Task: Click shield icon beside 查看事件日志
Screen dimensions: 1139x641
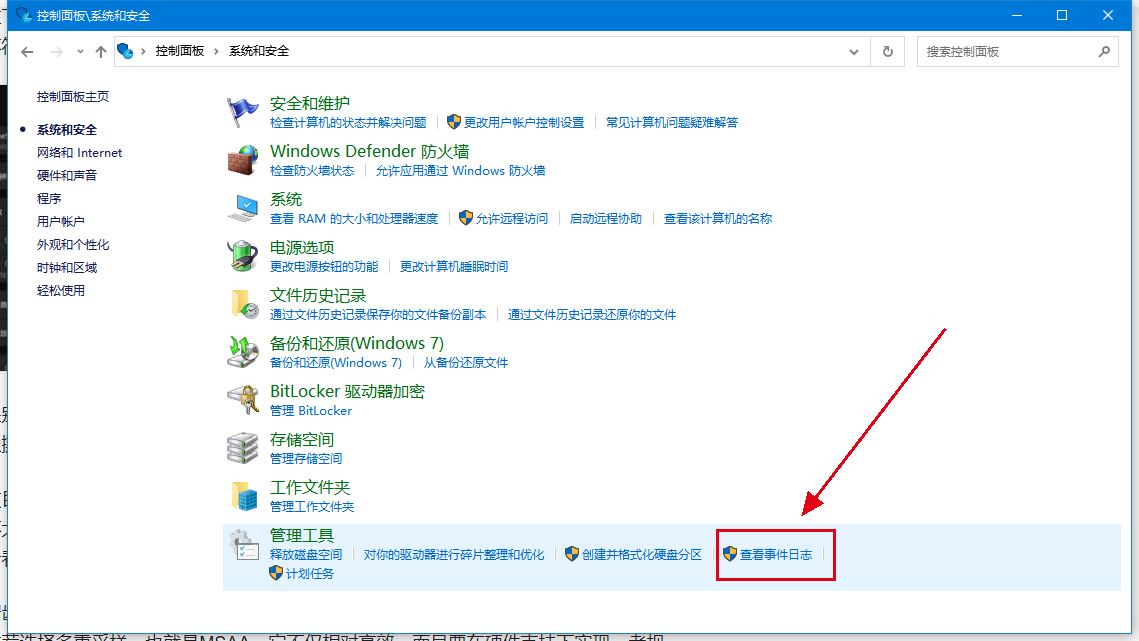Action: coord(729,554)
